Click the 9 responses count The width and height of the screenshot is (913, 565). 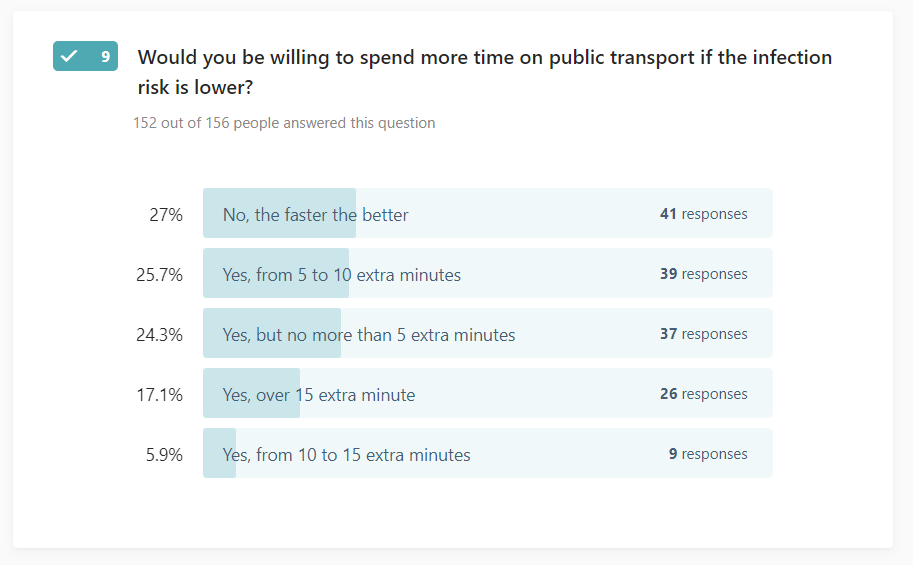coord(708,454)
